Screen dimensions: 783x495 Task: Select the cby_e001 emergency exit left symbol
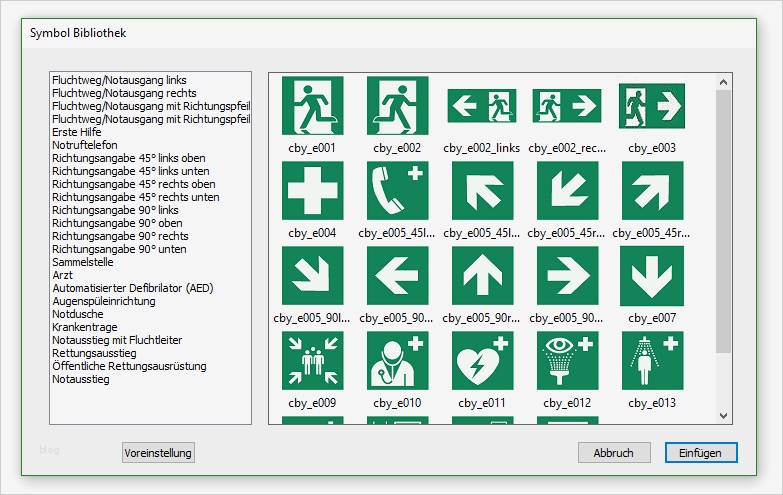[x=313, y=106]
